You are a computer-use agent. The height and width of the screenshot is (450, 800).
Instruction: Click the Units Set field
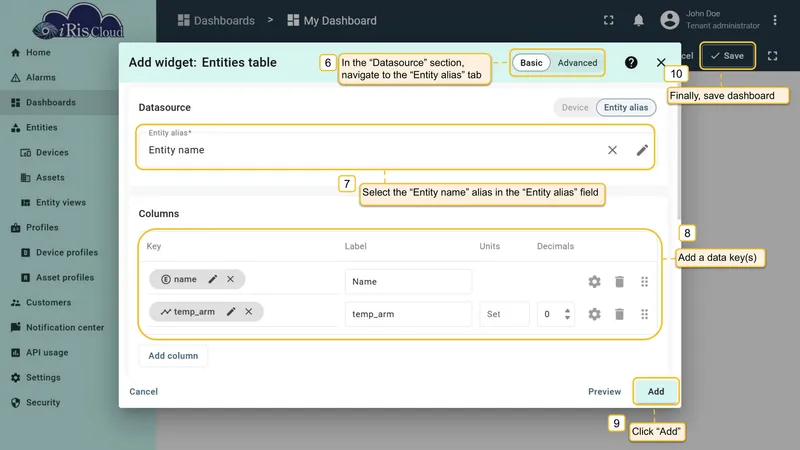pos(504,314)
